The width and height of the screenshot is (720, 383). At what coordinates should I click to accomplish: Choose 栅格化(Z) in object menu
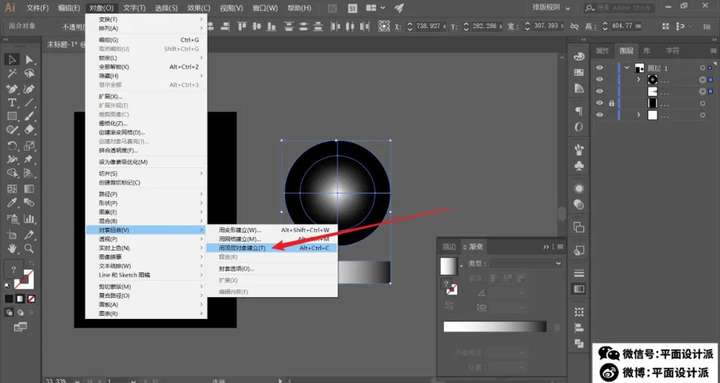point(146,123)
